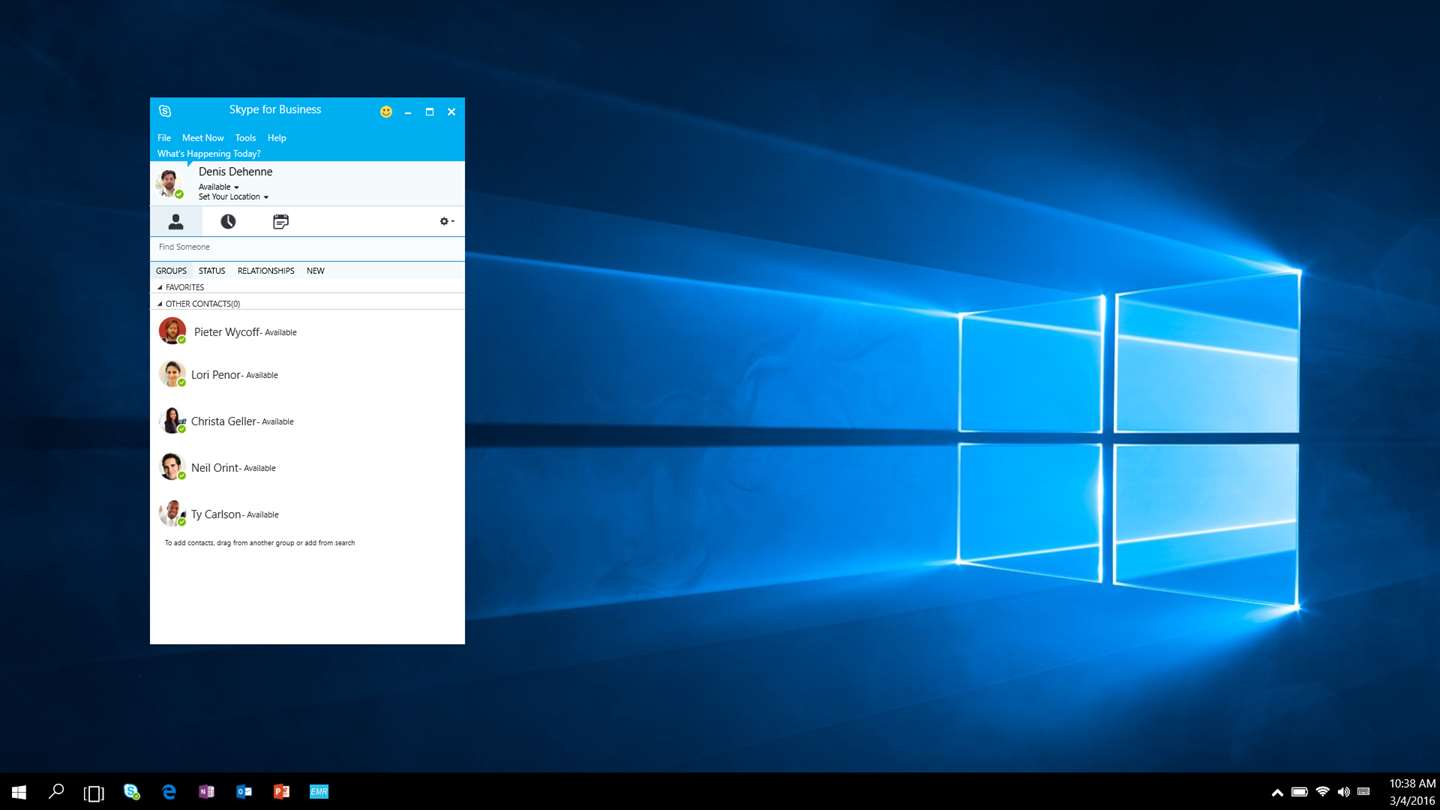Open the options gear dropdown

coord(447,221)
